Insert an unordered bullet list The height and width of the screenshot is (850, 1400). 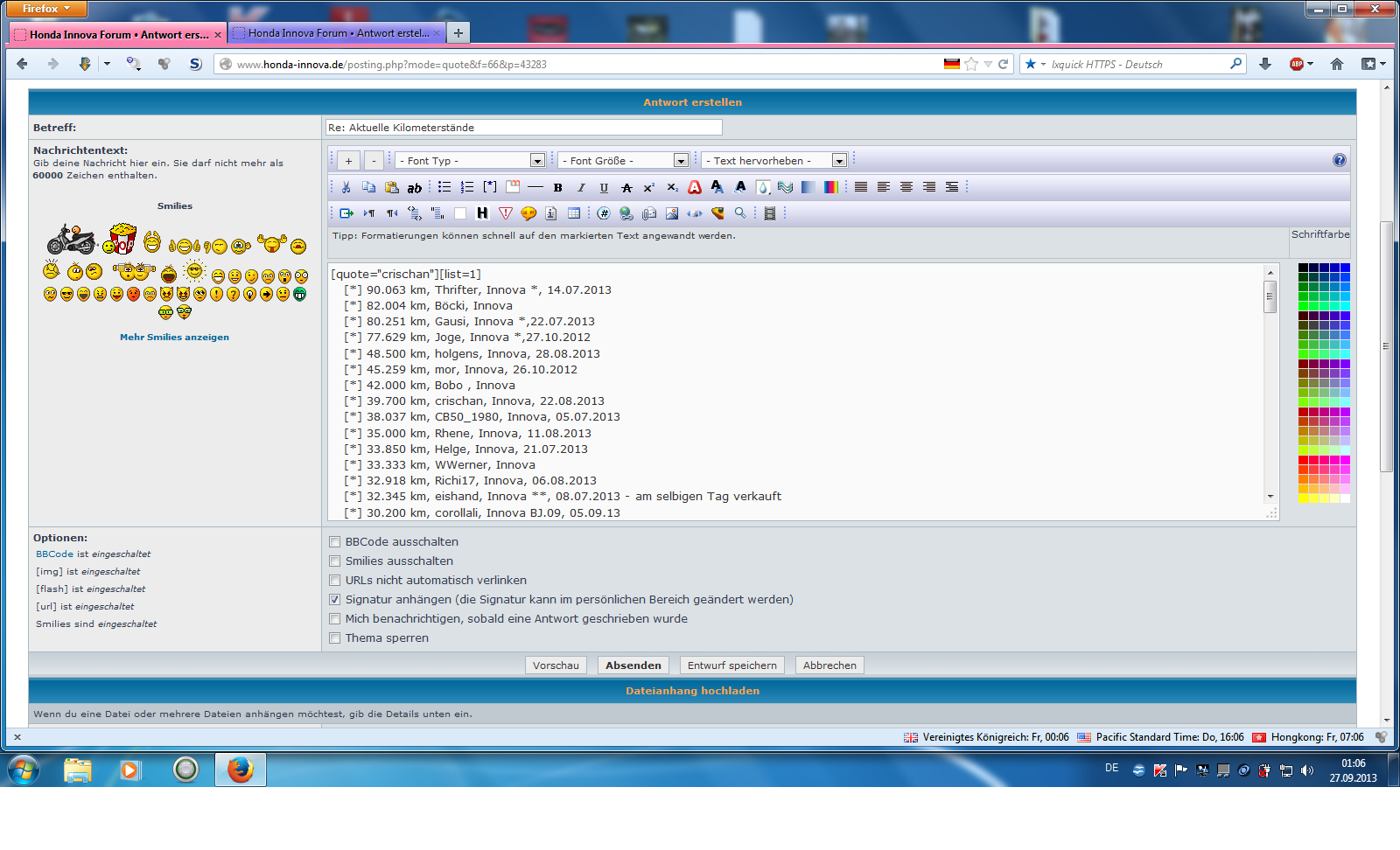click(444, 187)
